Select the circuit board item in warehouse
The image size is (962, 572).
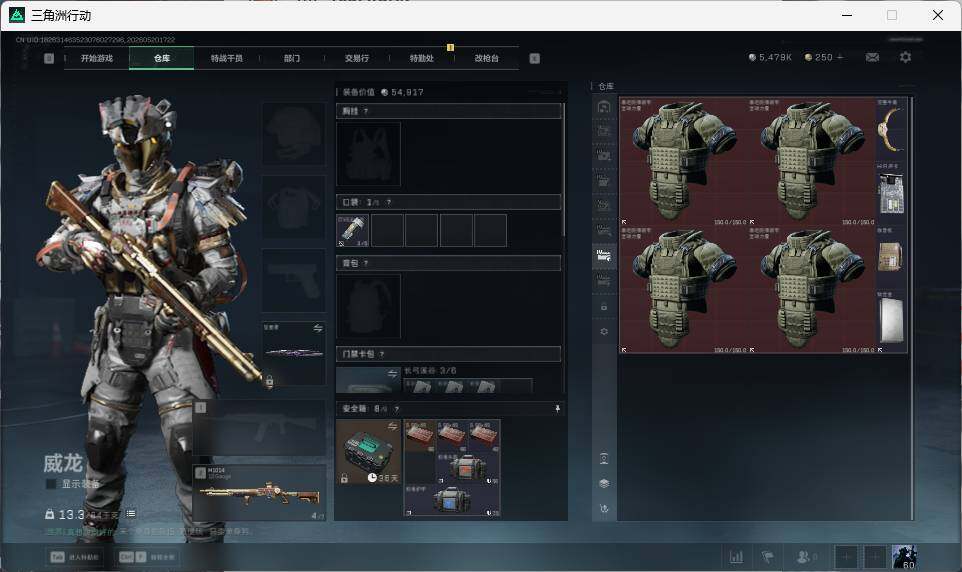click(x=891, y=193)
